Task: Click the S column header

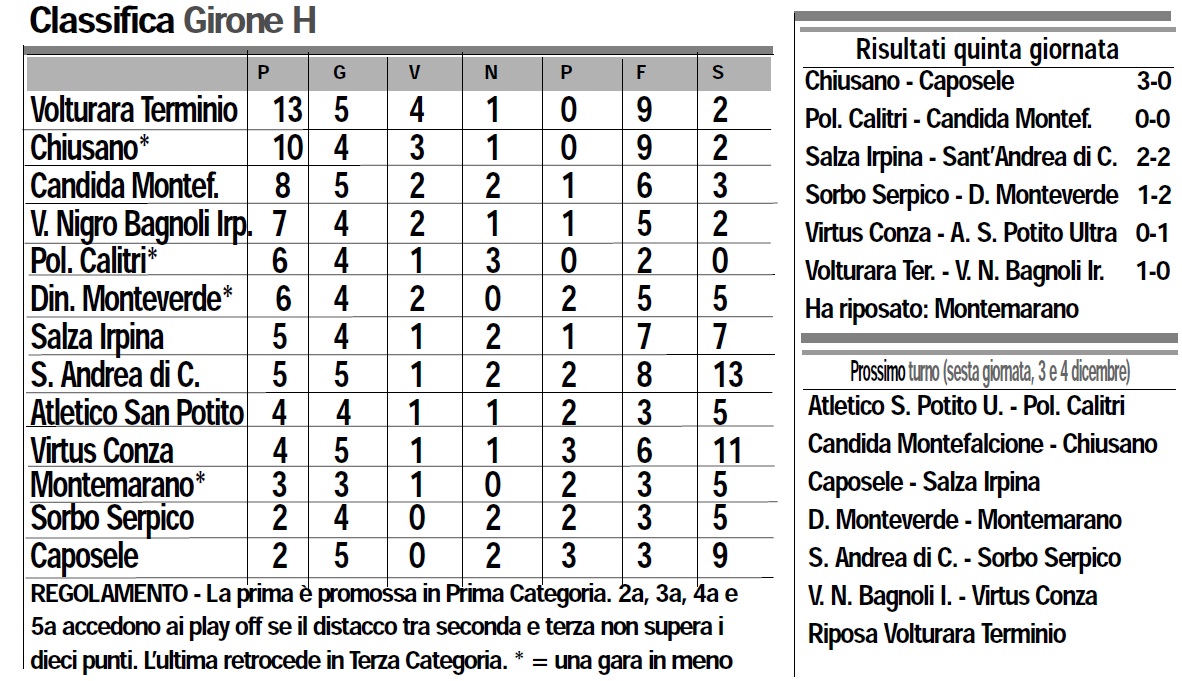Action: [718, 72]
